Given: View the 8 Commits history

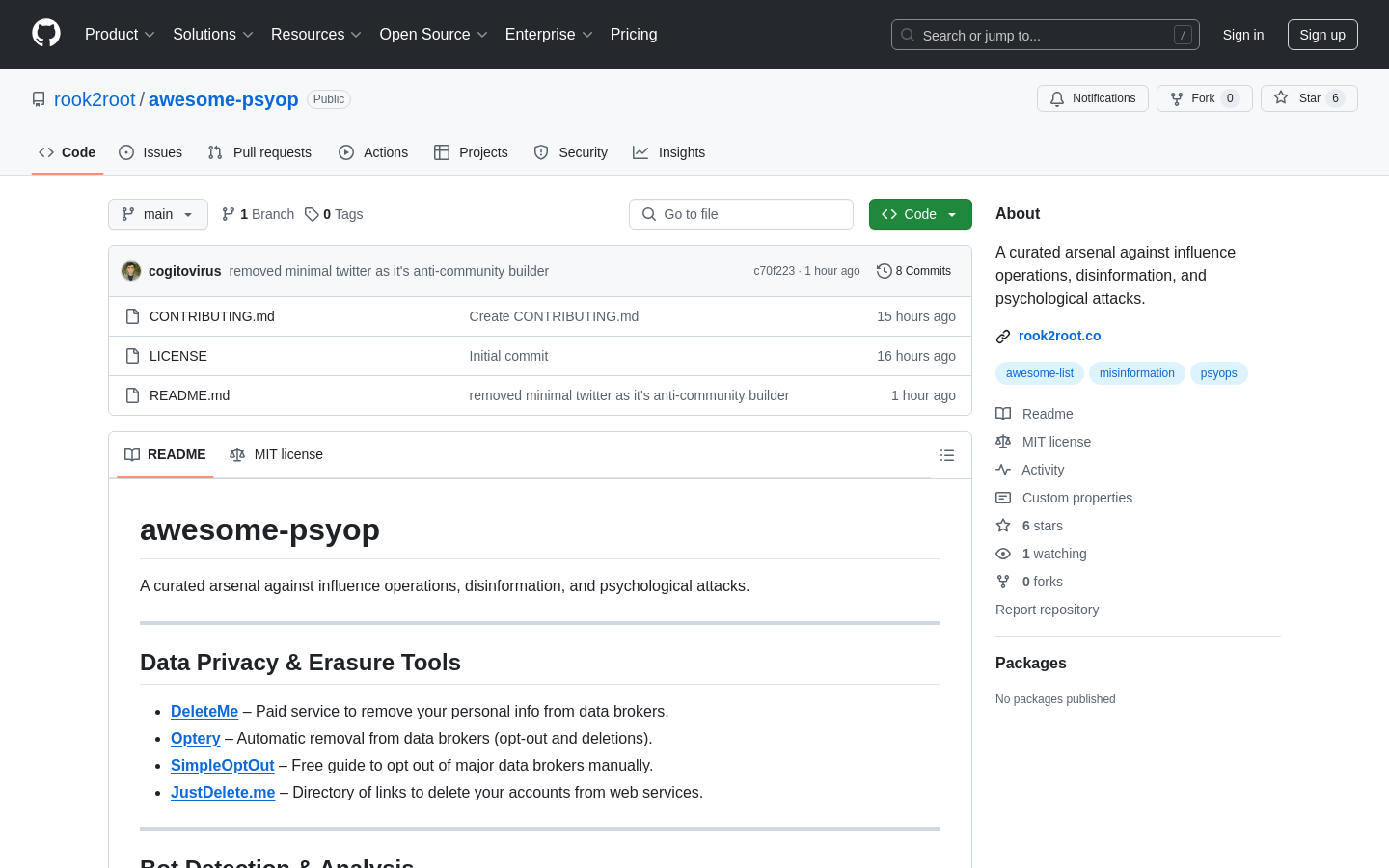Looking at the screenshot, I should (914, 271).
